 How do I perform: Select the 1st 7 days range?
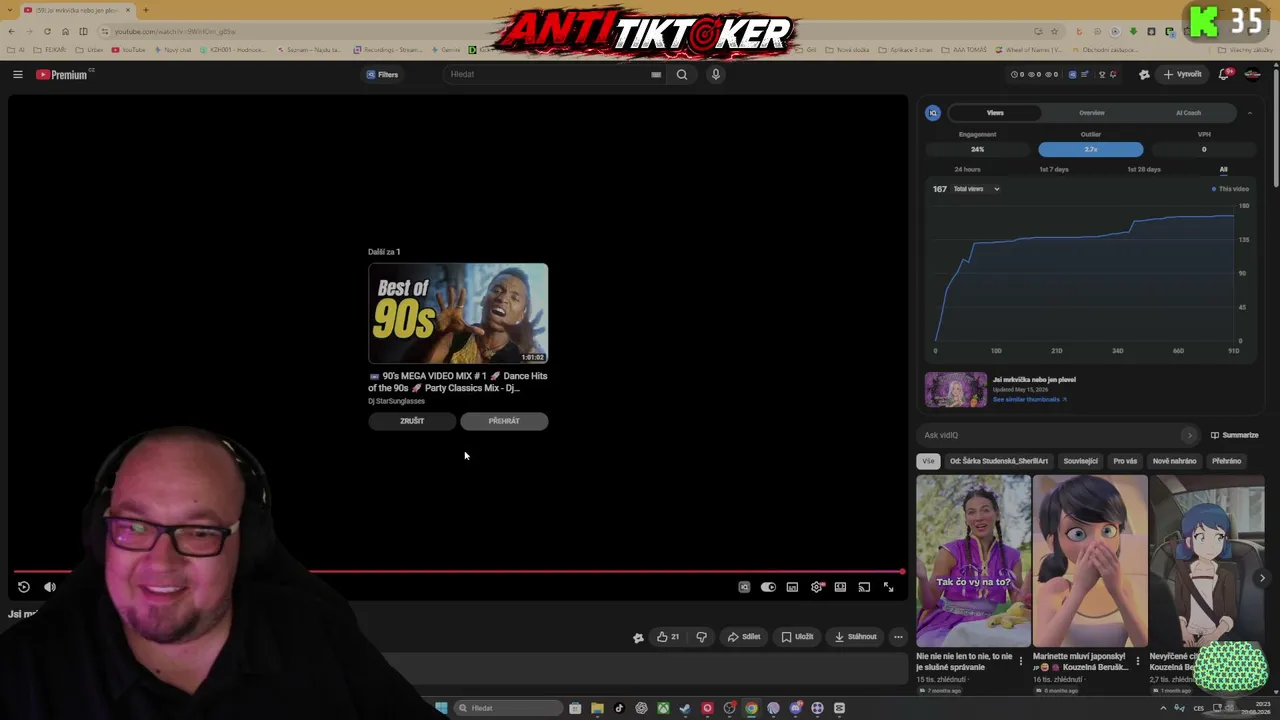[x=1054, y=169]
